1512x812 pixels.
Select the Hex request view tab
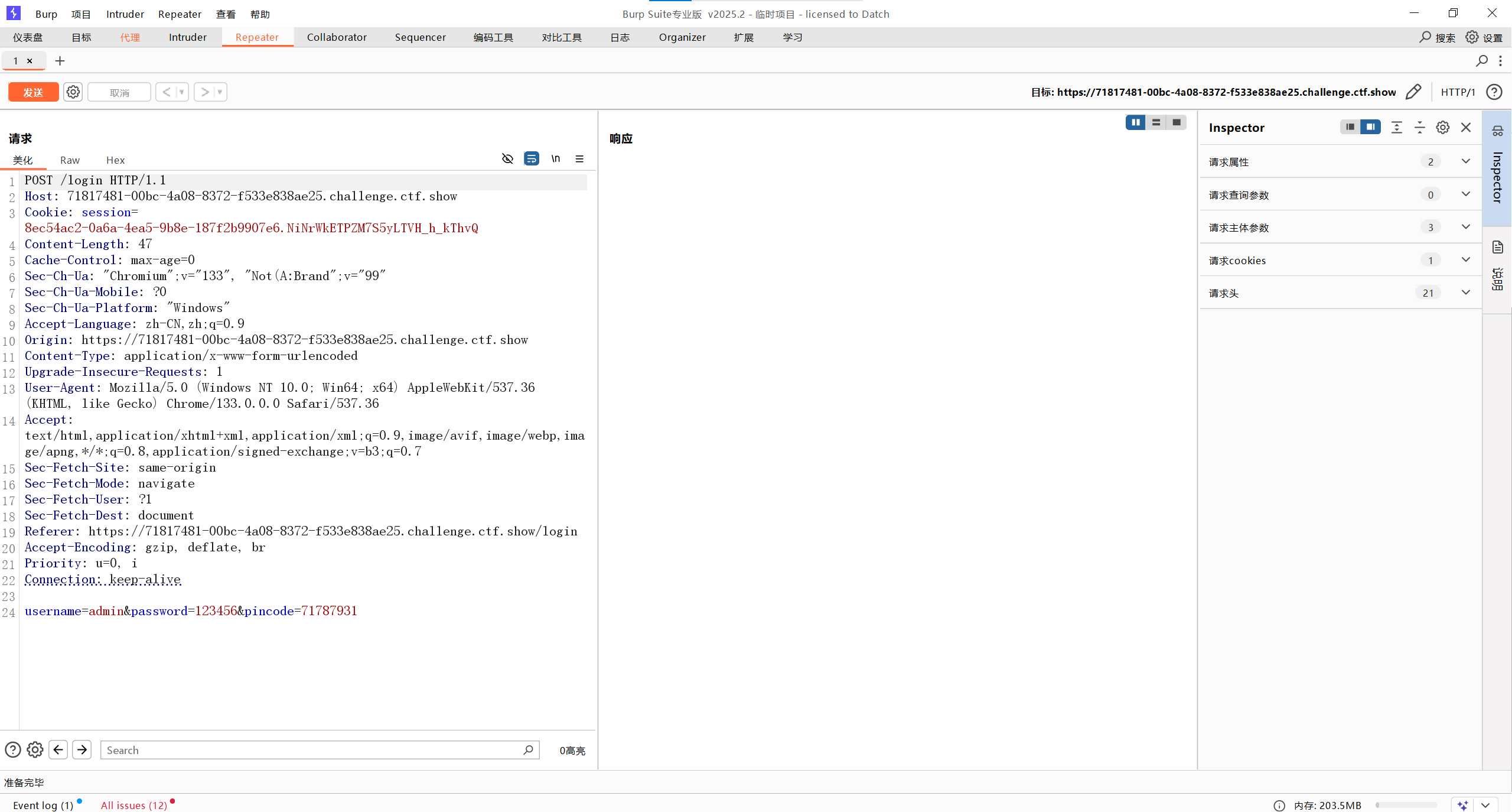tap(115, 160)
